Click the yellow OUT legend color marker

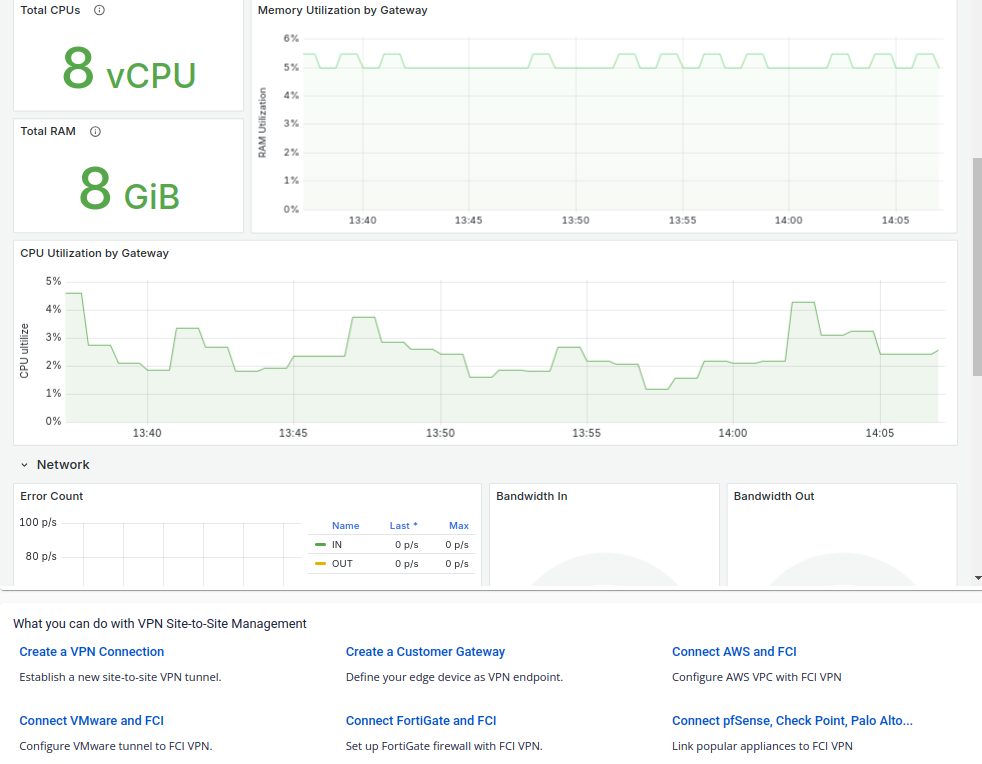click(x=320, y=564)
